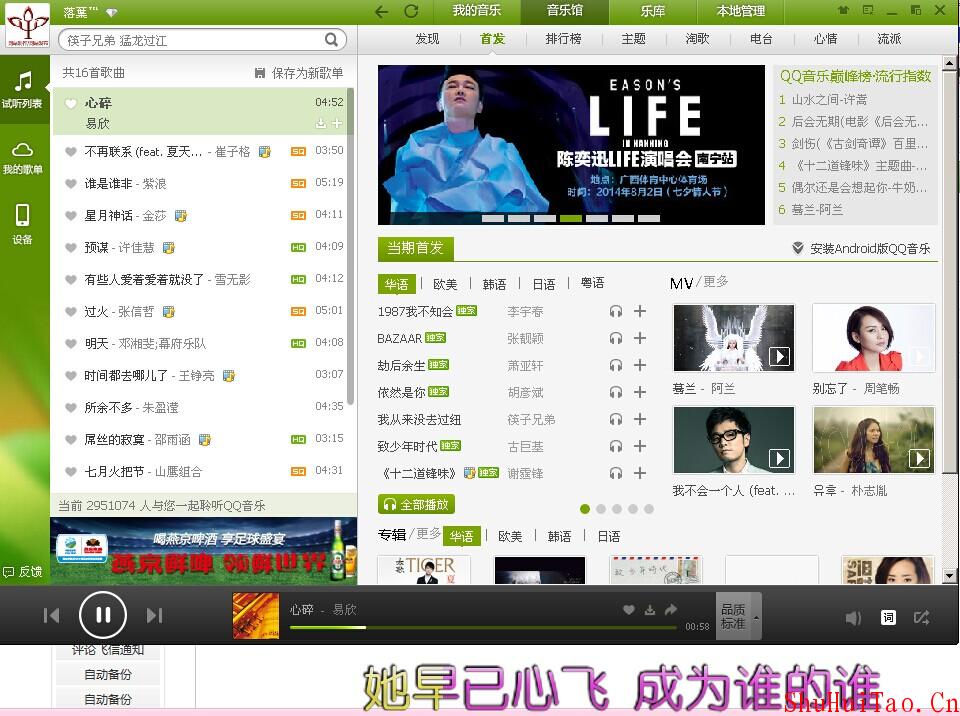Toggle the shuffle play mode icon

coord(922,618)
